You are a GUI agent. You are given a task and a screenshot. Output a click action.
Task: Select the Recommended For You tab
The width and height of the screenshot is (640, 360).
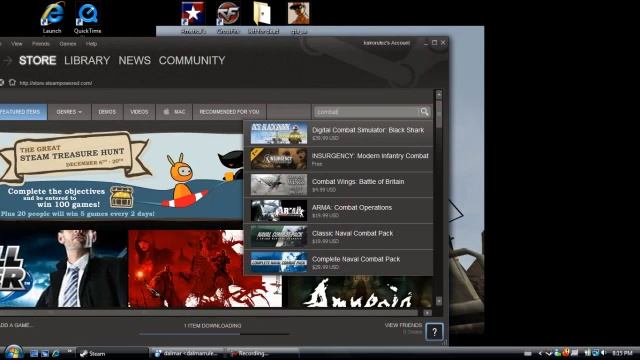point(229,111)
